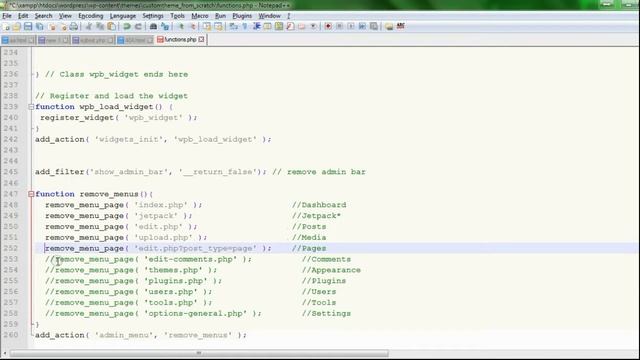This screenshot has height=360, width=640.
Task: Click the Close document toolbar icon
Action: point(52,27)
